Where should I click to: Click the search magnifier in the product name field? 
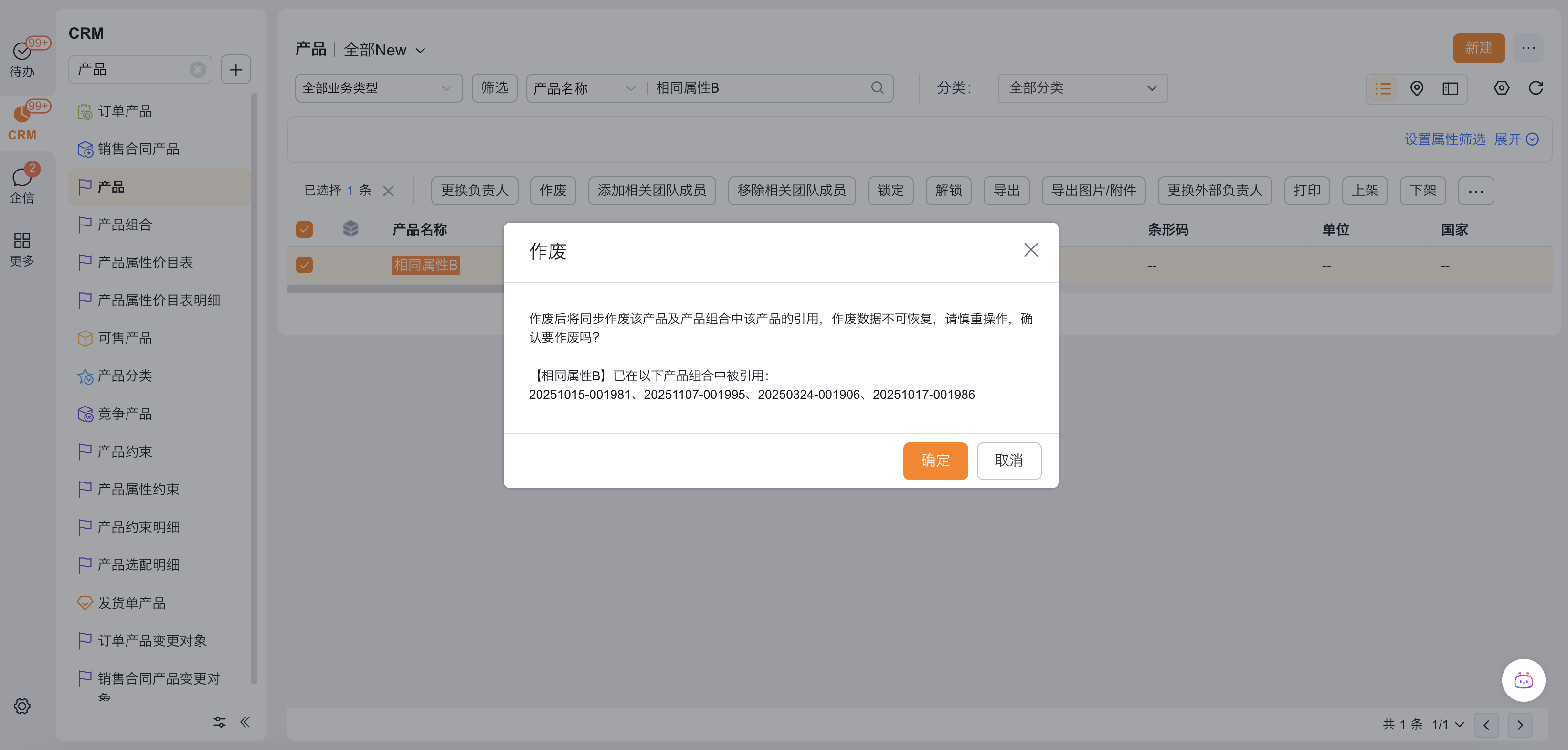tap(877, 88)
